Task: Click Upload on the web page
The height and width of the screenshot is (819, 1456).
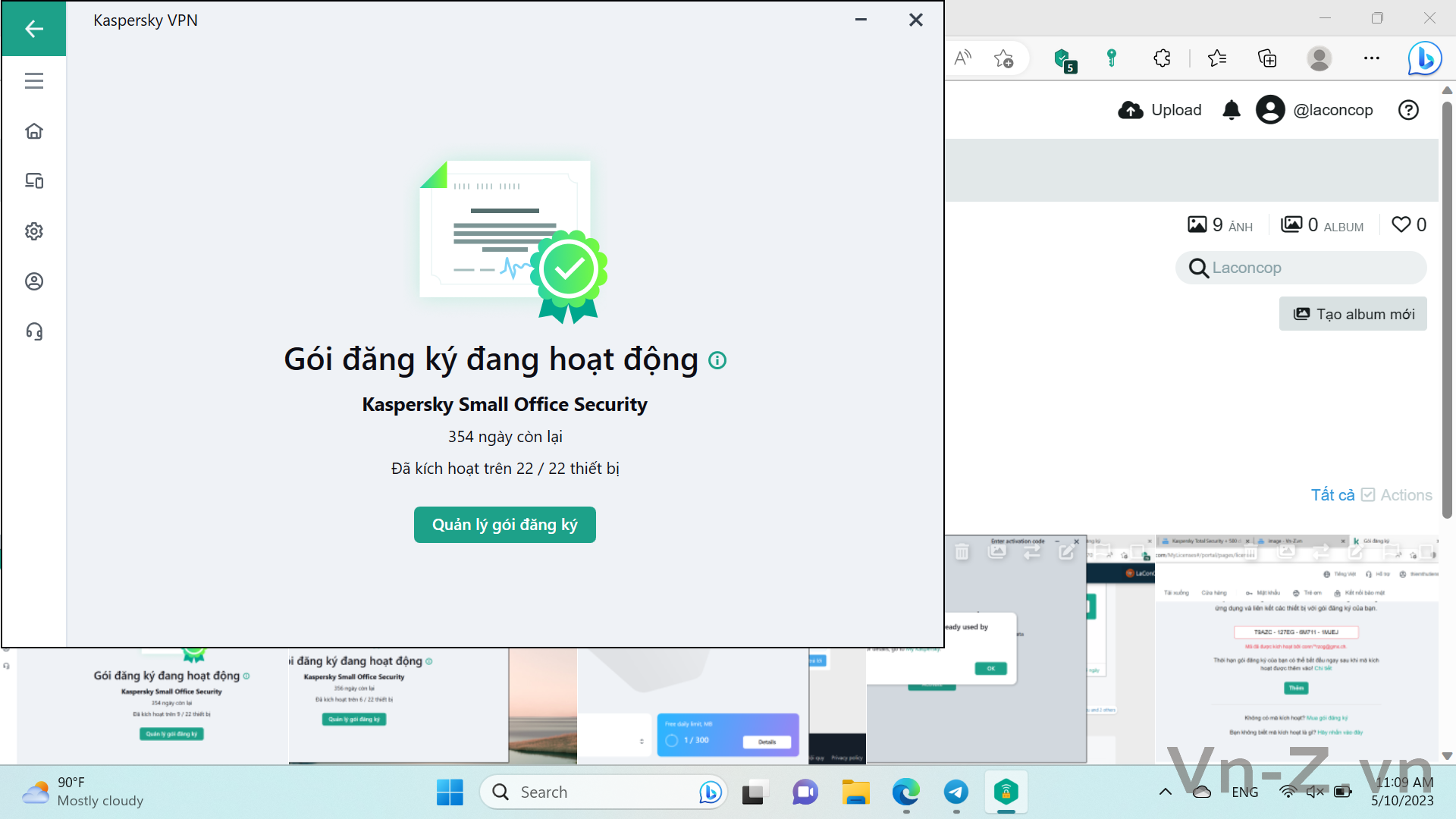Action: [x=1160, y=110]
